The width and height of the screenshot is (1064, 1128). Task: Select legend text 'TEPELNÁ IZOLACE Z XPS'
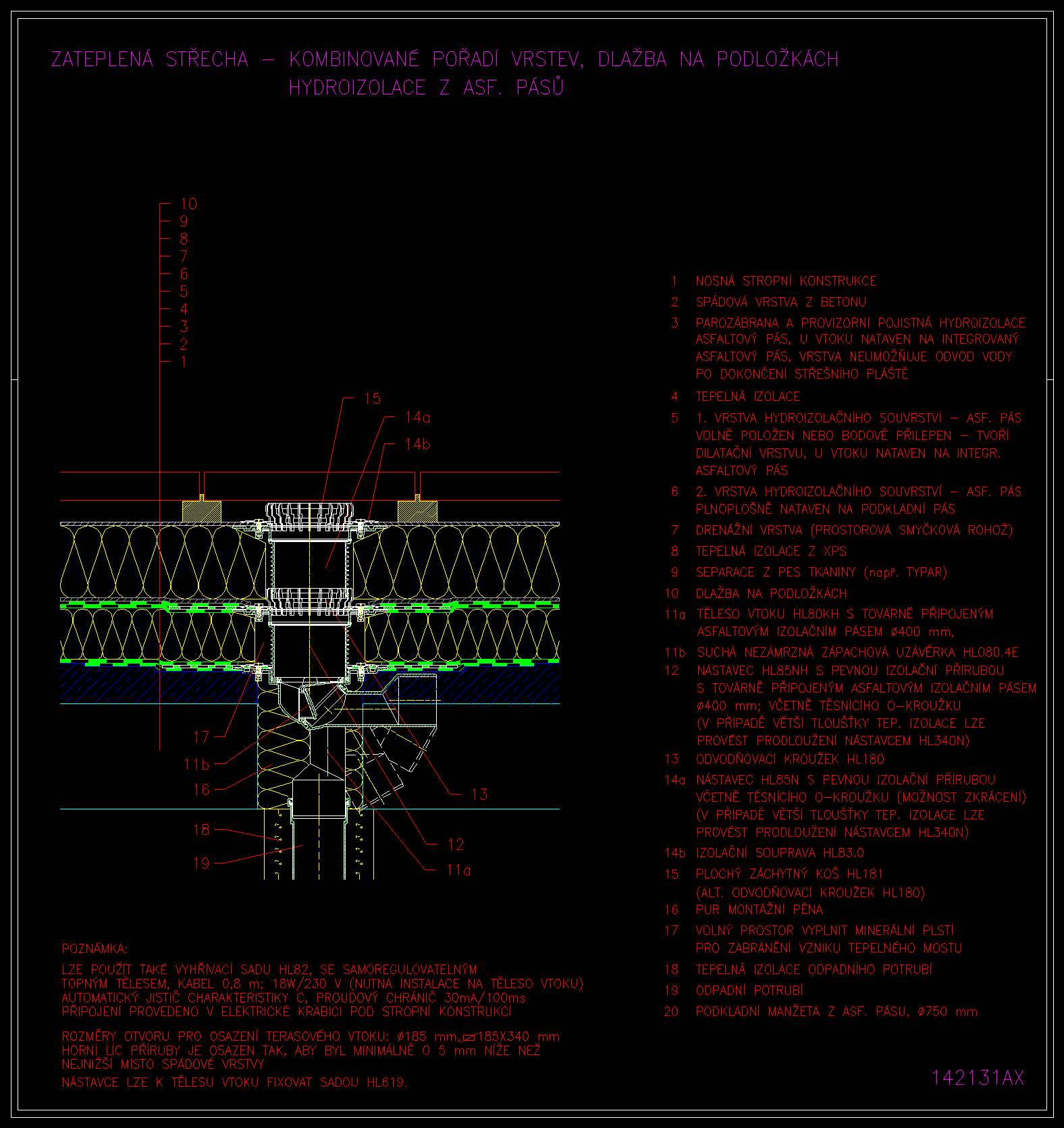click(771, 551)
